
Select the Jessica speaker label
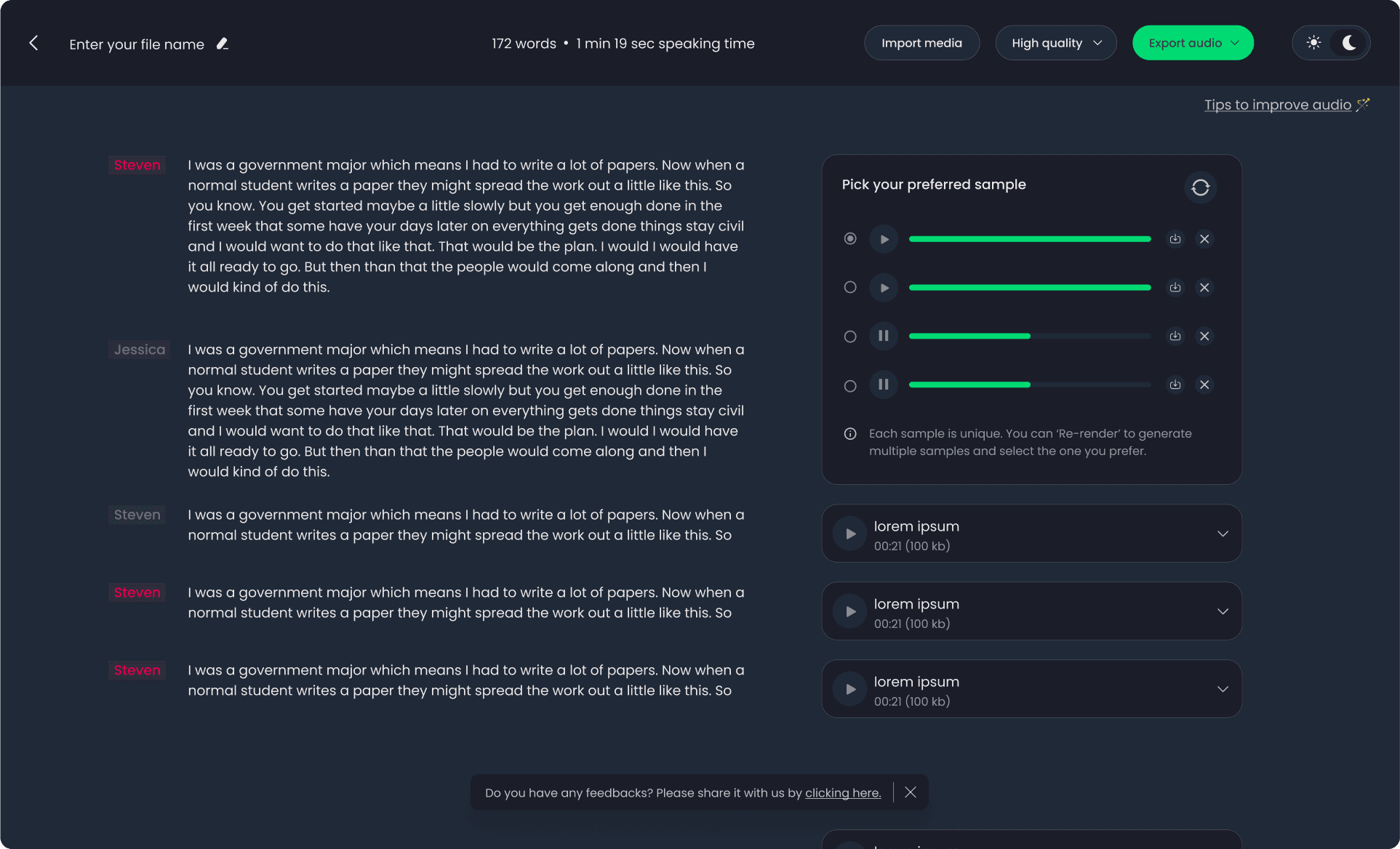click(138, 349)
